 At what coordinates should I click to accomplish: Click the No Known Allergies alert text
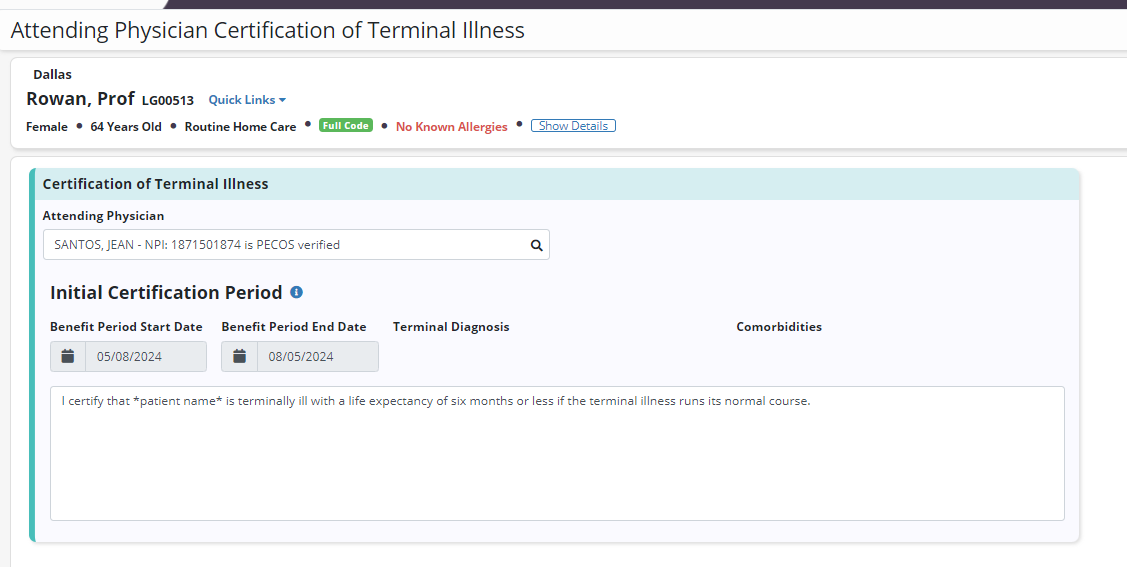(x=451, y=127)
